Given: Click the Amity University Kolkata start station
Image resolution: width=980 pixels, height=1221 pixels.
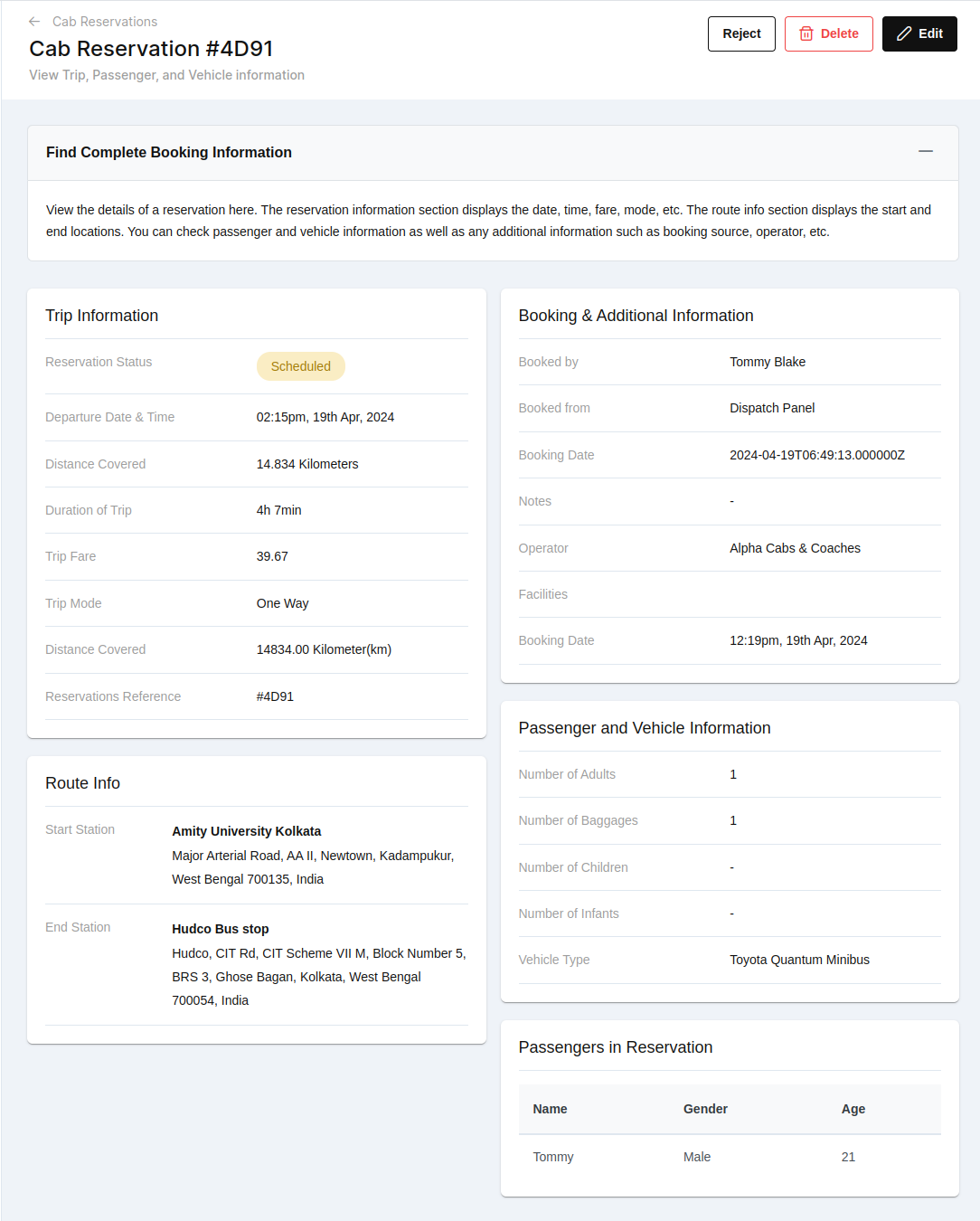Looking at the screenshot, I should [246, 831].
